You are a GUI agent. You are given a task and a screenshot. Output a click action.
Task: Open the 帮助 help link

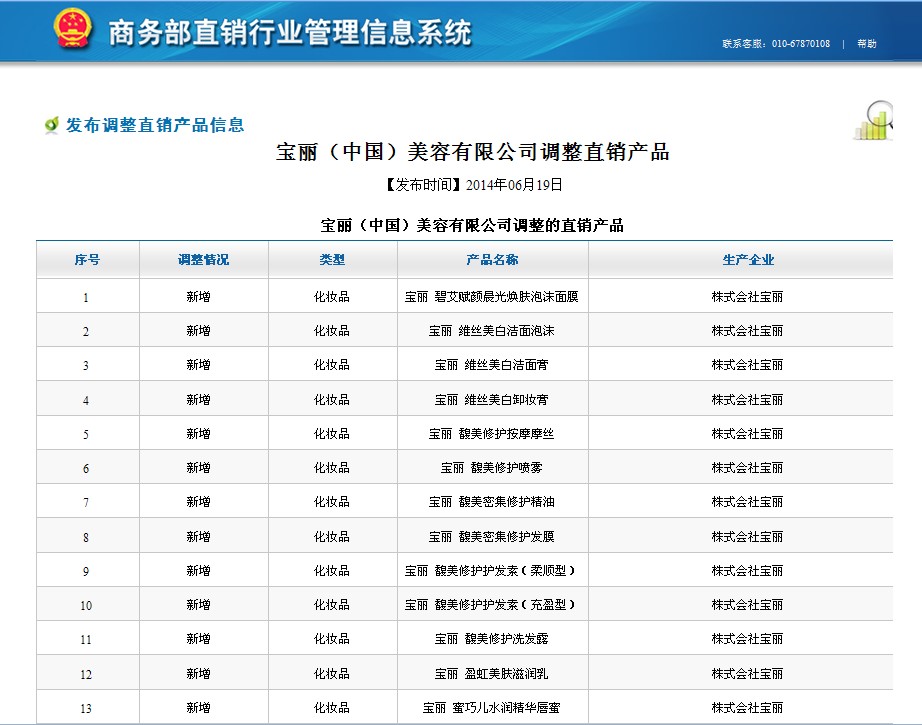coord(866,44)
